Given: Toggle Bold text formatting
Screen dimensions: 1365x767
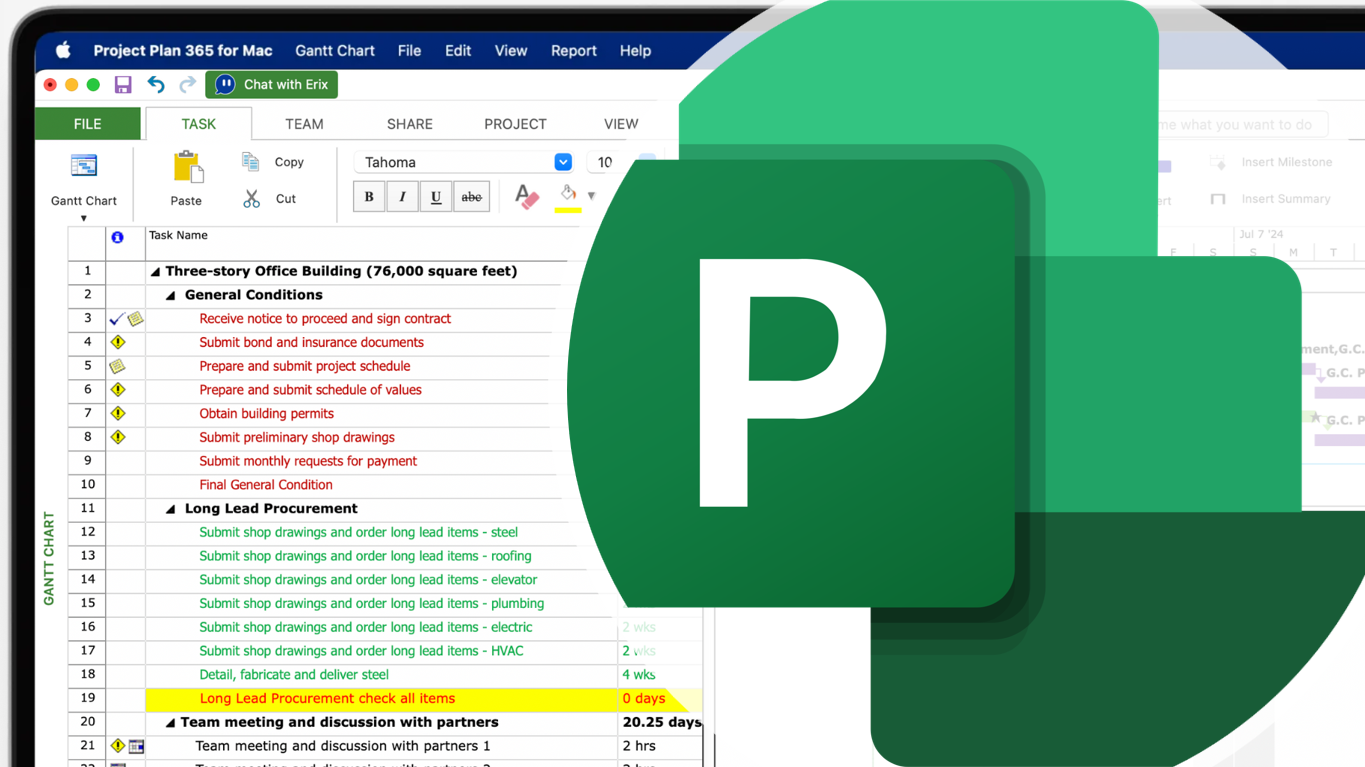Looking at the screenshot, I should [369, 197].
